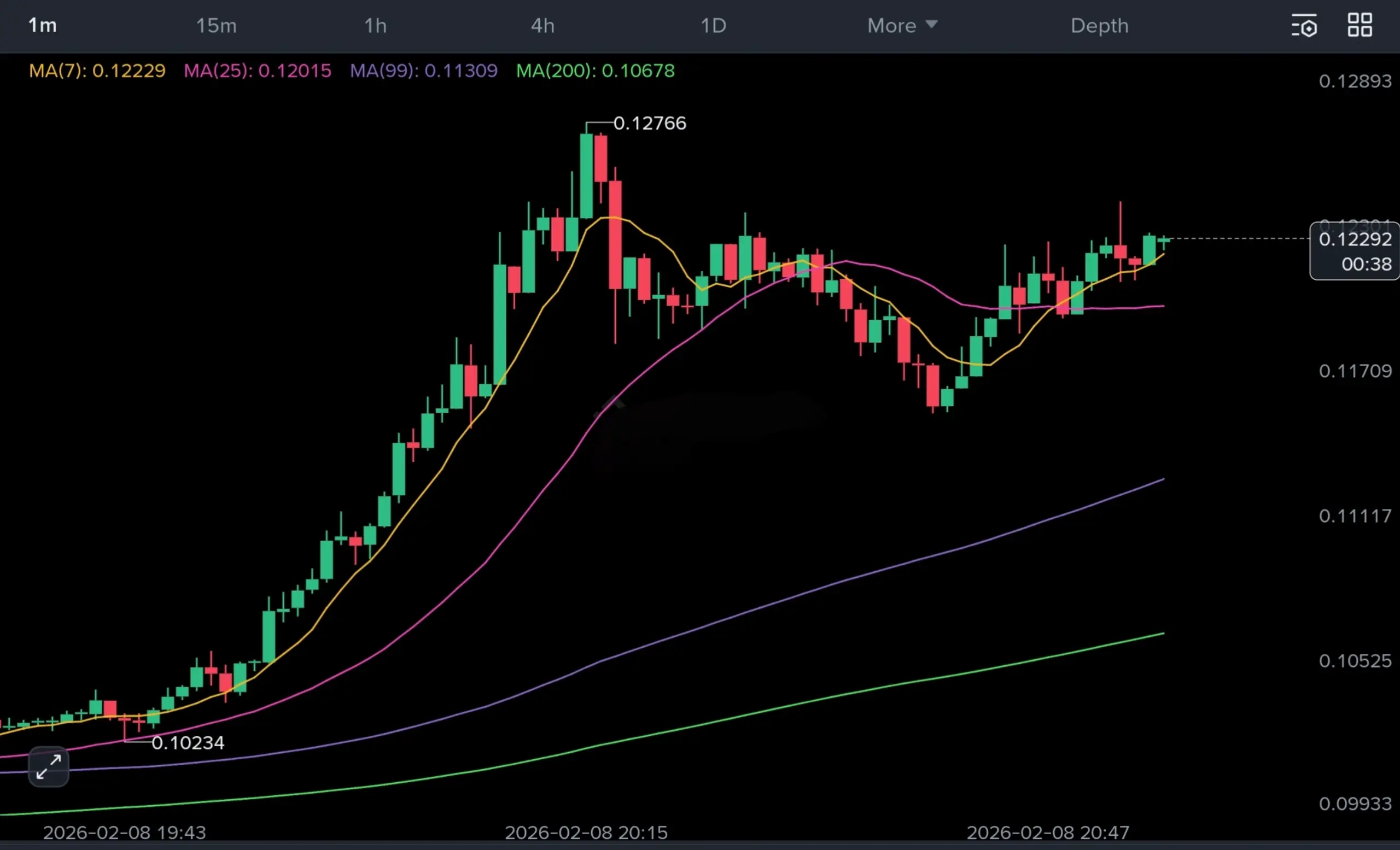The width and height of the screenshot is (1400, 850).
Task: Expand chart to fullscreen arrows
Action: coord(48,766)
